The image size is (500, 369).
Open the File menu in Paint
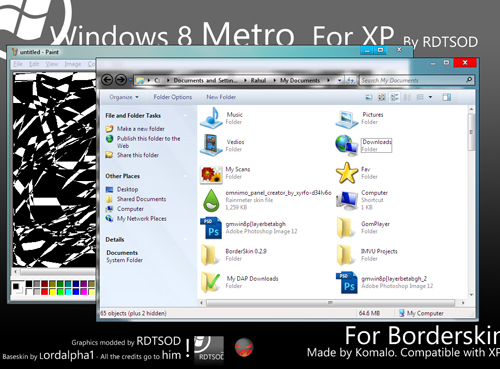[18, 64]
